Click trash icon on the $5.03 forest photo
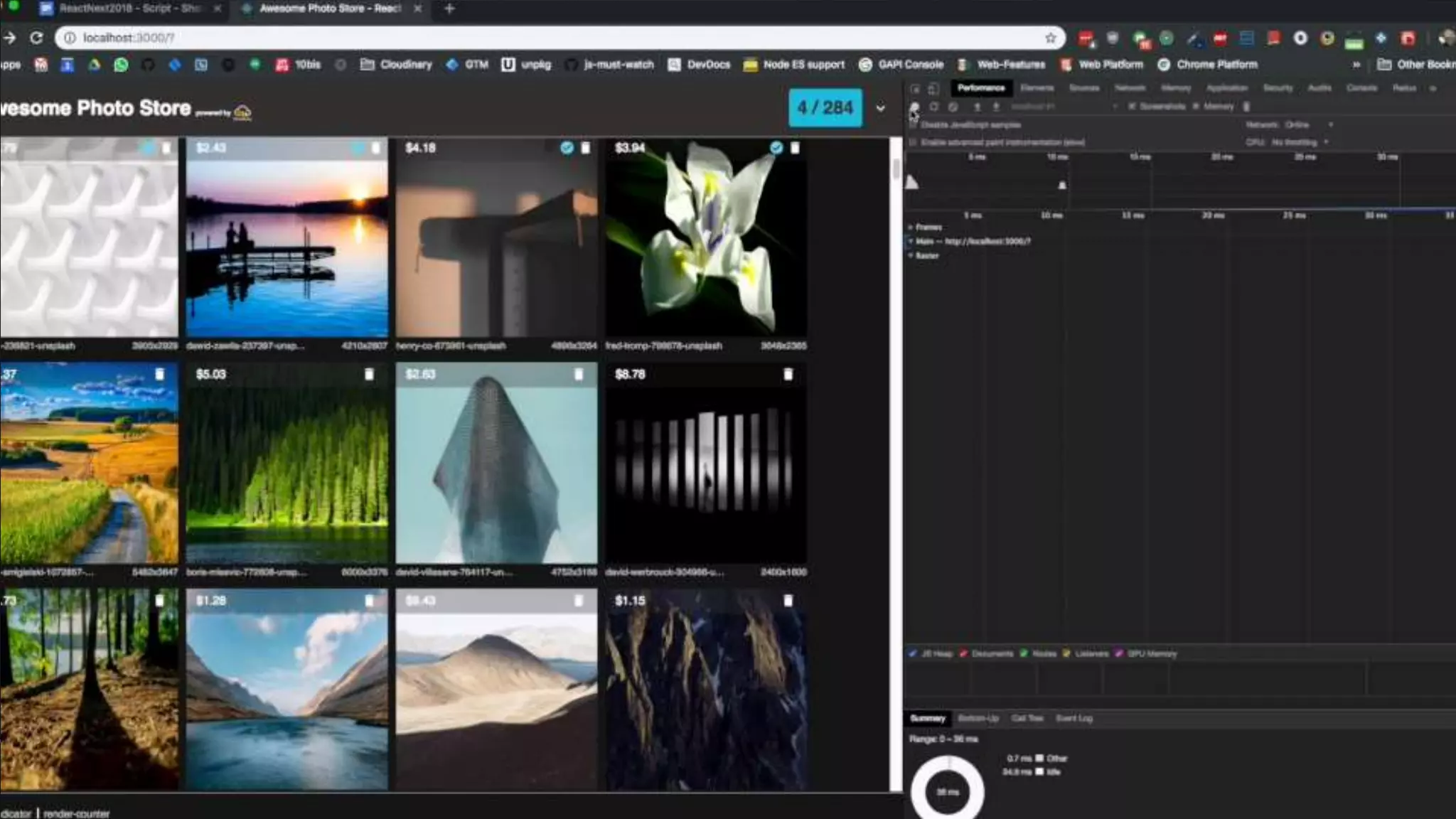This screenshot has height=819, width=1456. pyautogui.click(x=368, y=374)
